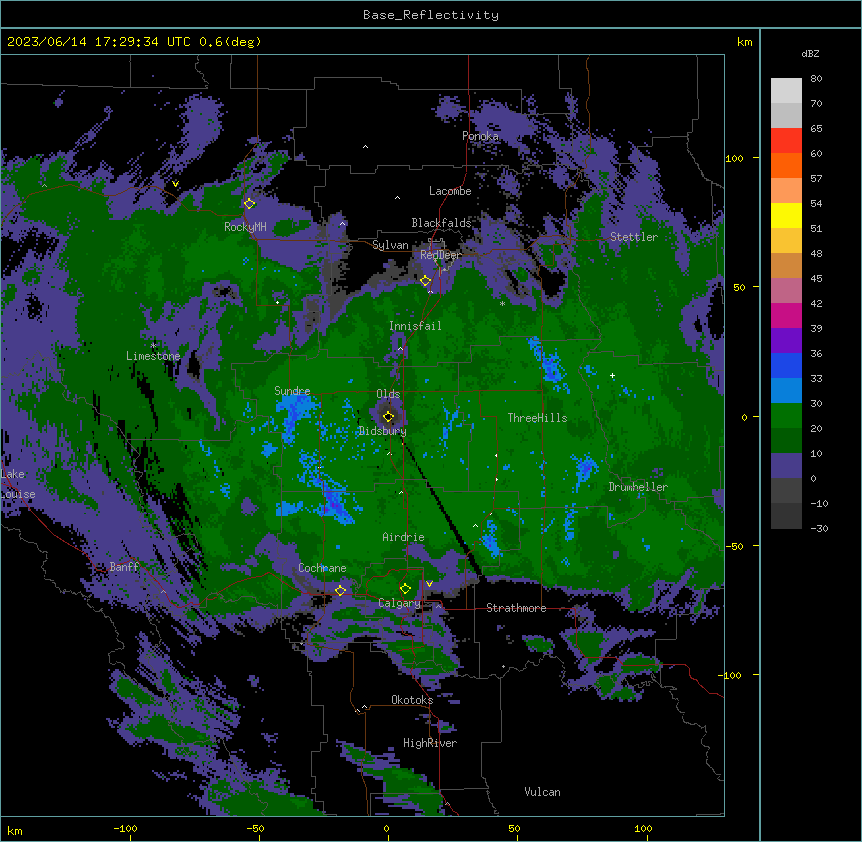Image resolution: width=862 pixels, height=842 pixels.
Task: Click the HighRiver label
Action: 430,743
